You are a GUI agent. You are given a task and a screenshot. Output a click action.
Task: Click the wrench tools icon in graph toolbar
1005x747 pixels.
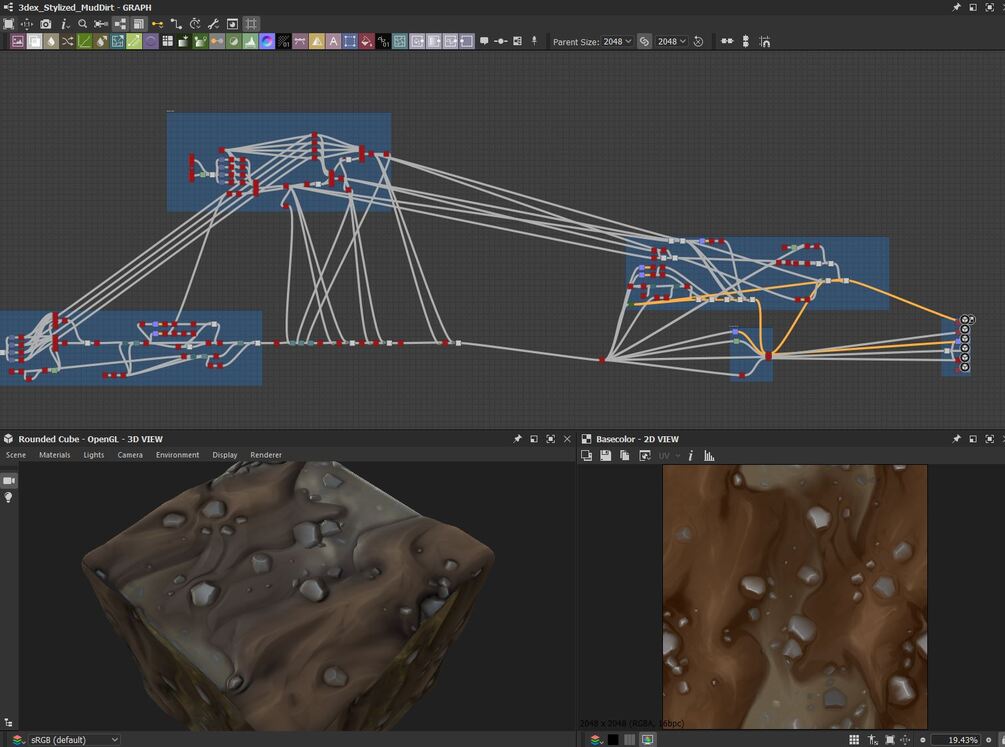pyautogui.click(x=213, y=24)
